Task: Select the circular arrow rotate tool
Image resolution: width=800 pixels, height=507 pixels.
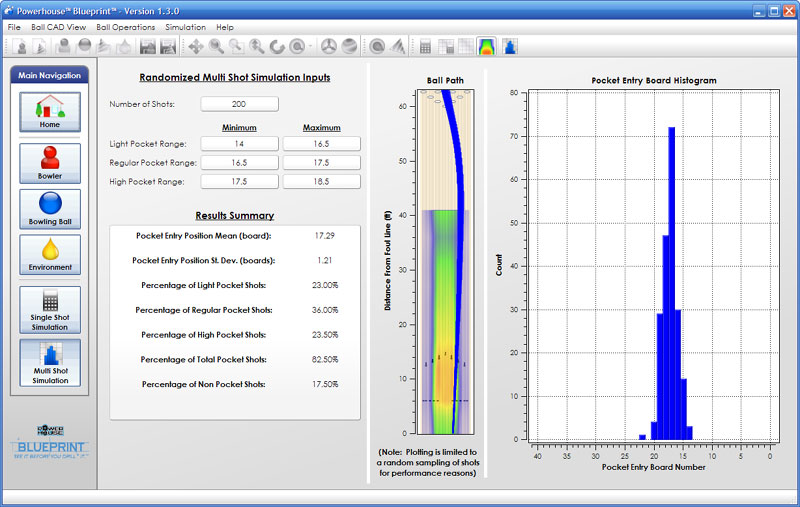Action: click(x=277, y=47)
